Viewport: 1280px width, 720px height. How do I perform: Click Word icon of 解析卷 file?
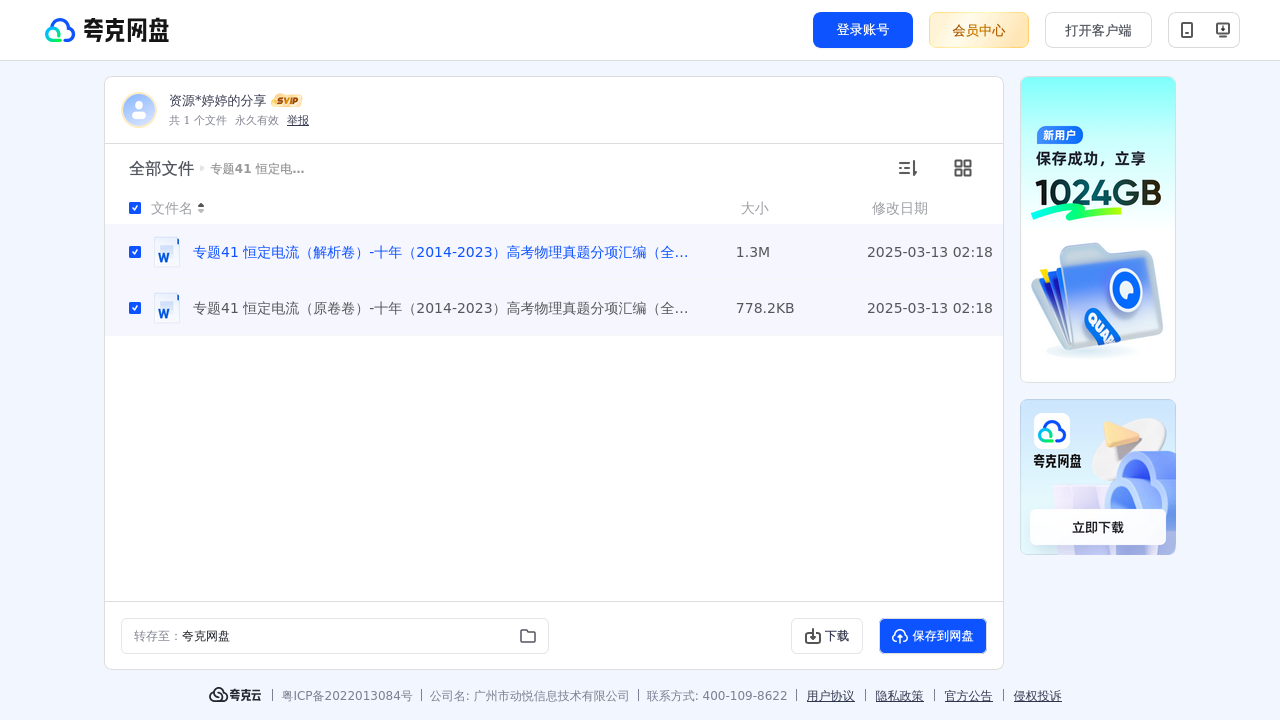[x=167, y=252]
